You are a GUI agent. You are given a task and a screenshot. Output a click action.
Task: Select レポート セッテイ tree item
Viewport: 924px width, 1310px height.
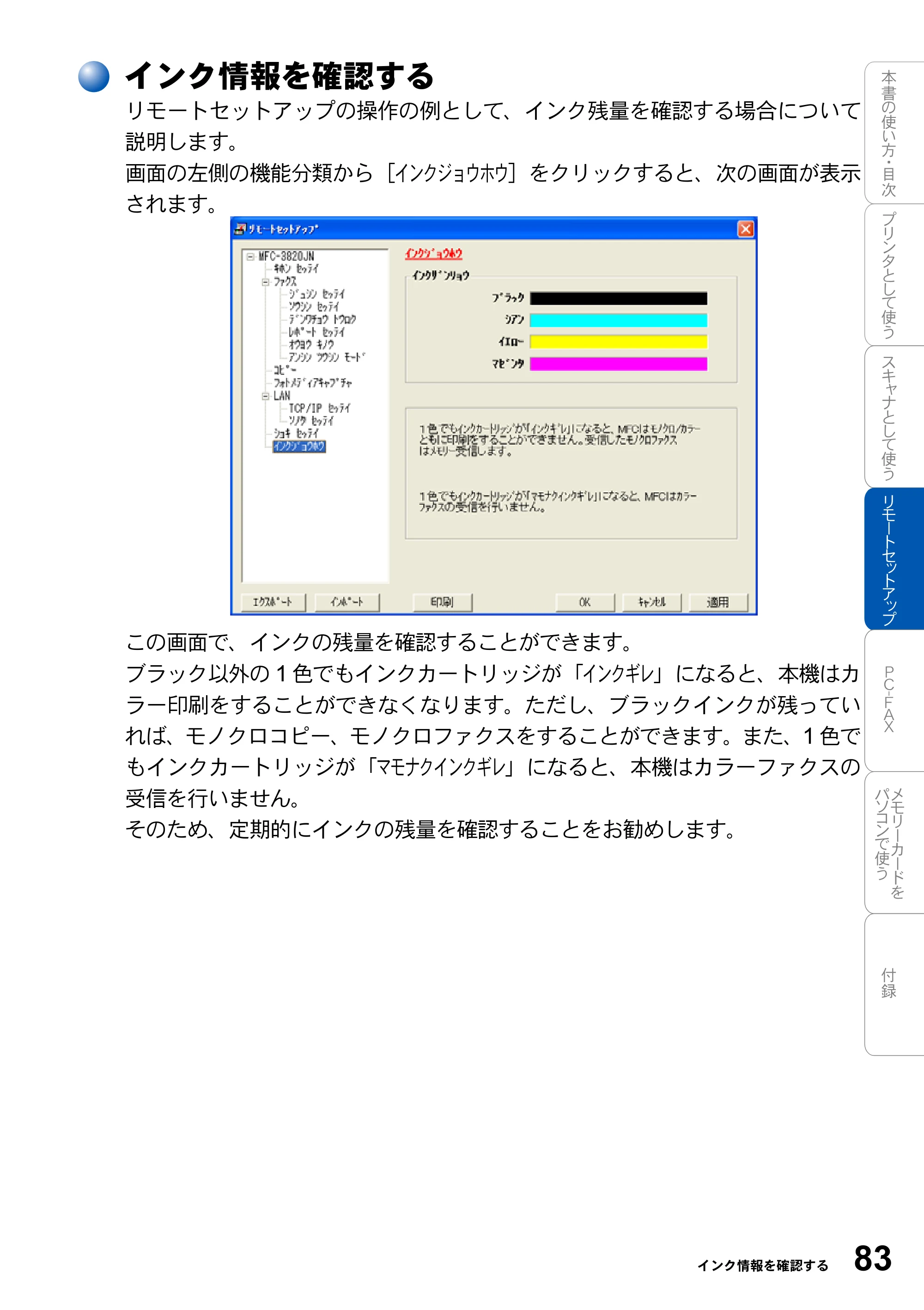pos(316,332)
